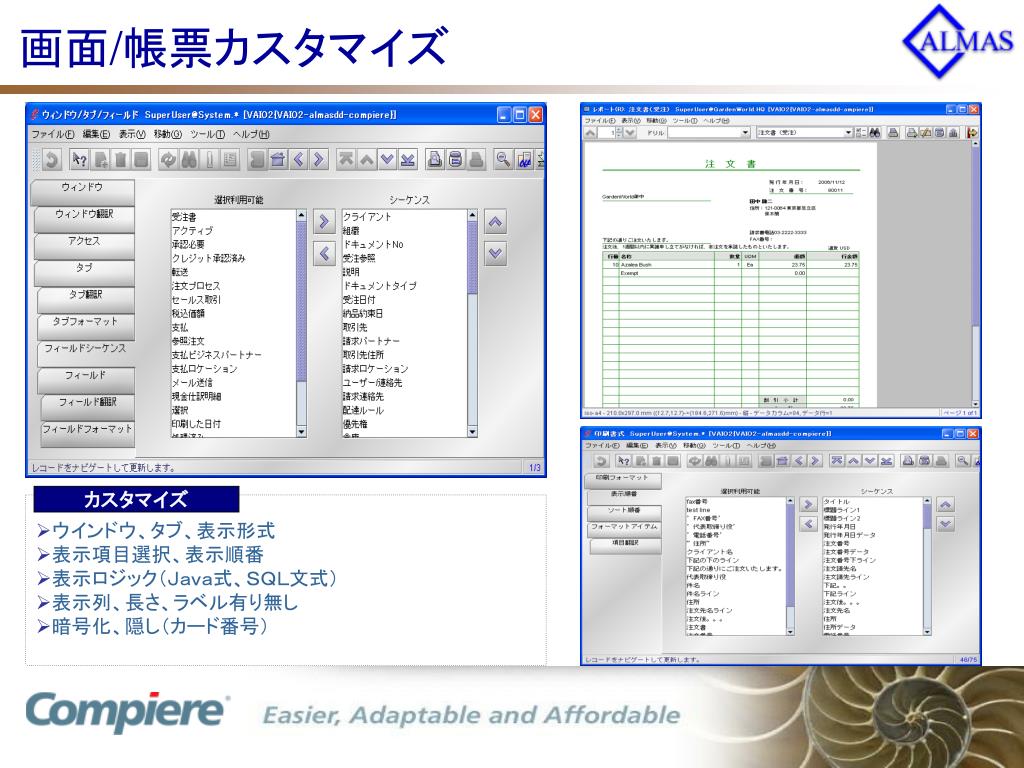1024x768 pixels.
Task: Click the 選択利用可能 list scrollbar in ウィンドウ/タブ/フィールド window
Action: click(x=301, y=323)
